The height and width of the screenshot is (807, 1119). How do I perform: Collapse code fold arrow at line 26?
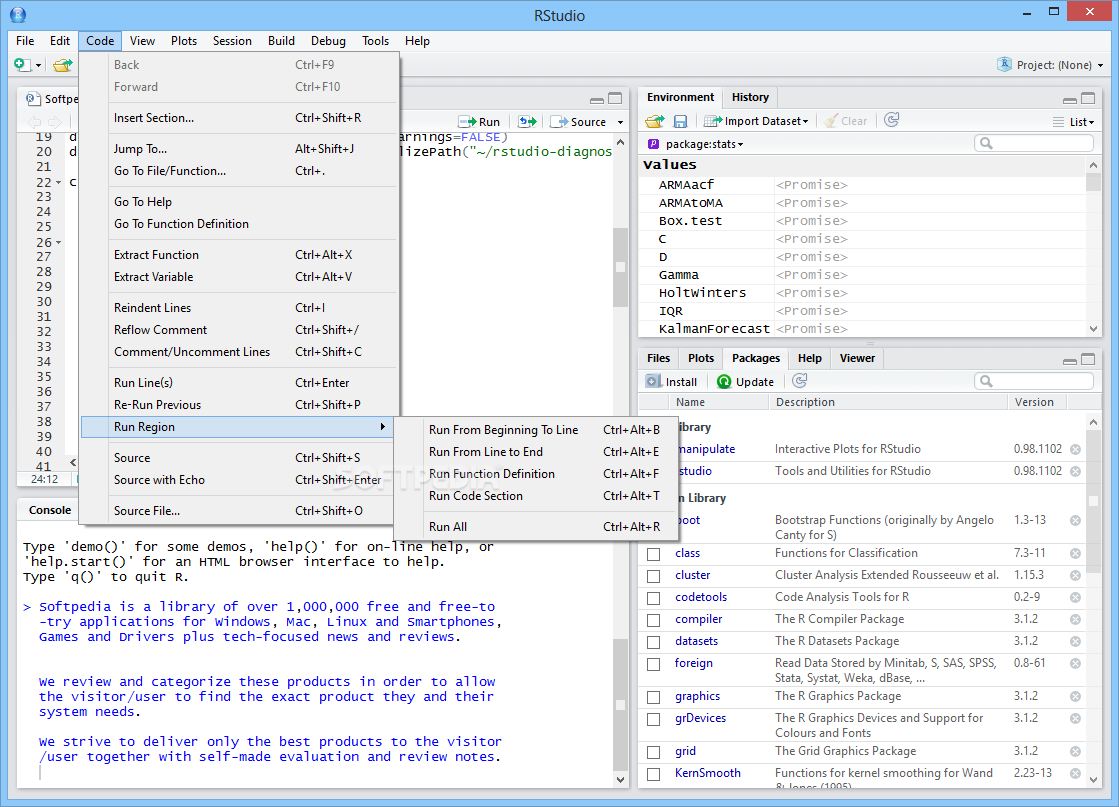pos(59,243)
